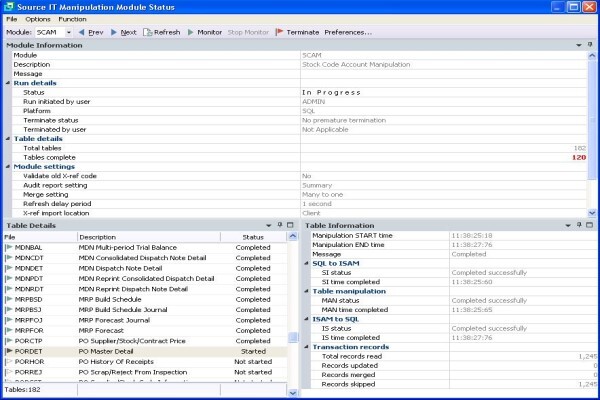Maximize the Table Information panel
Screen dimensions: 600x400
[x=589, y=225]
